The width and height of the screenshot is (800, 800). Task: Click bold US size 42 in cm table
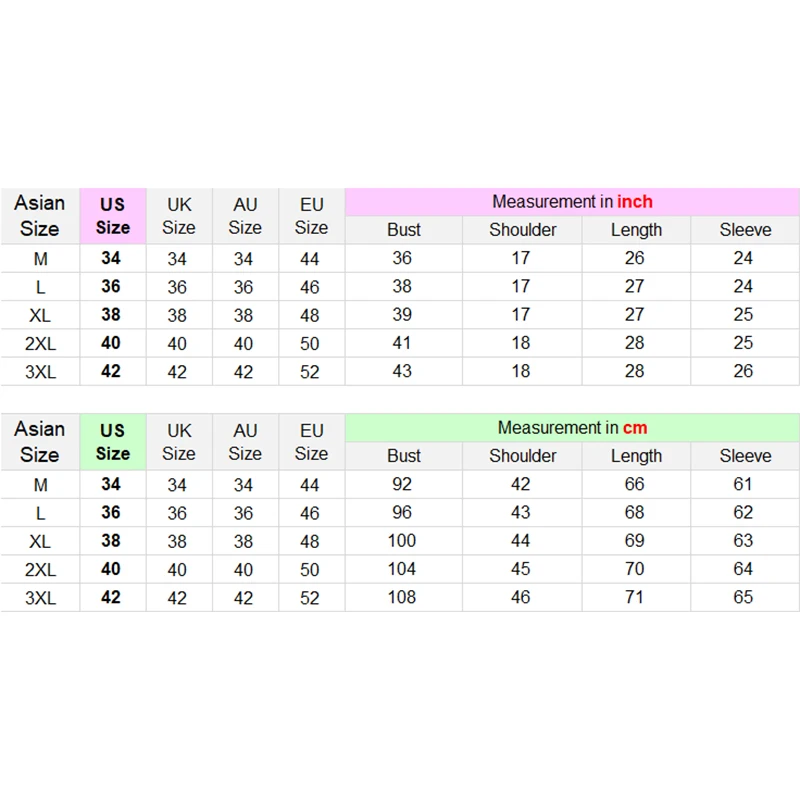coord(111,597)
